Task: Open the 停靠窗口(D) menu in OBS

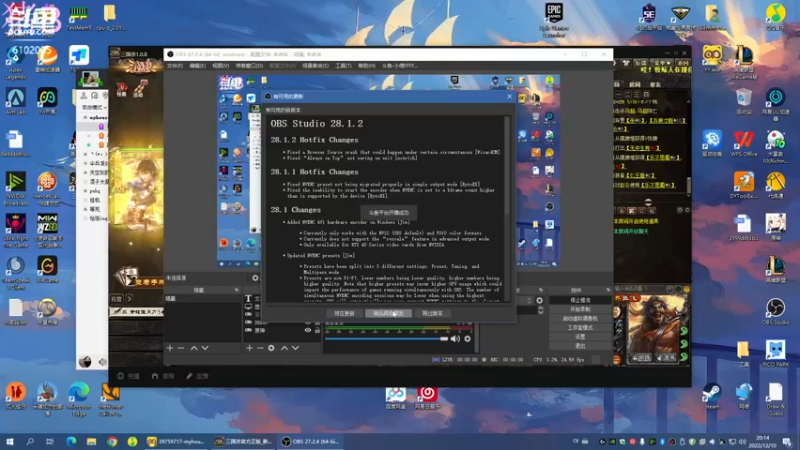Action: point(249,66)
